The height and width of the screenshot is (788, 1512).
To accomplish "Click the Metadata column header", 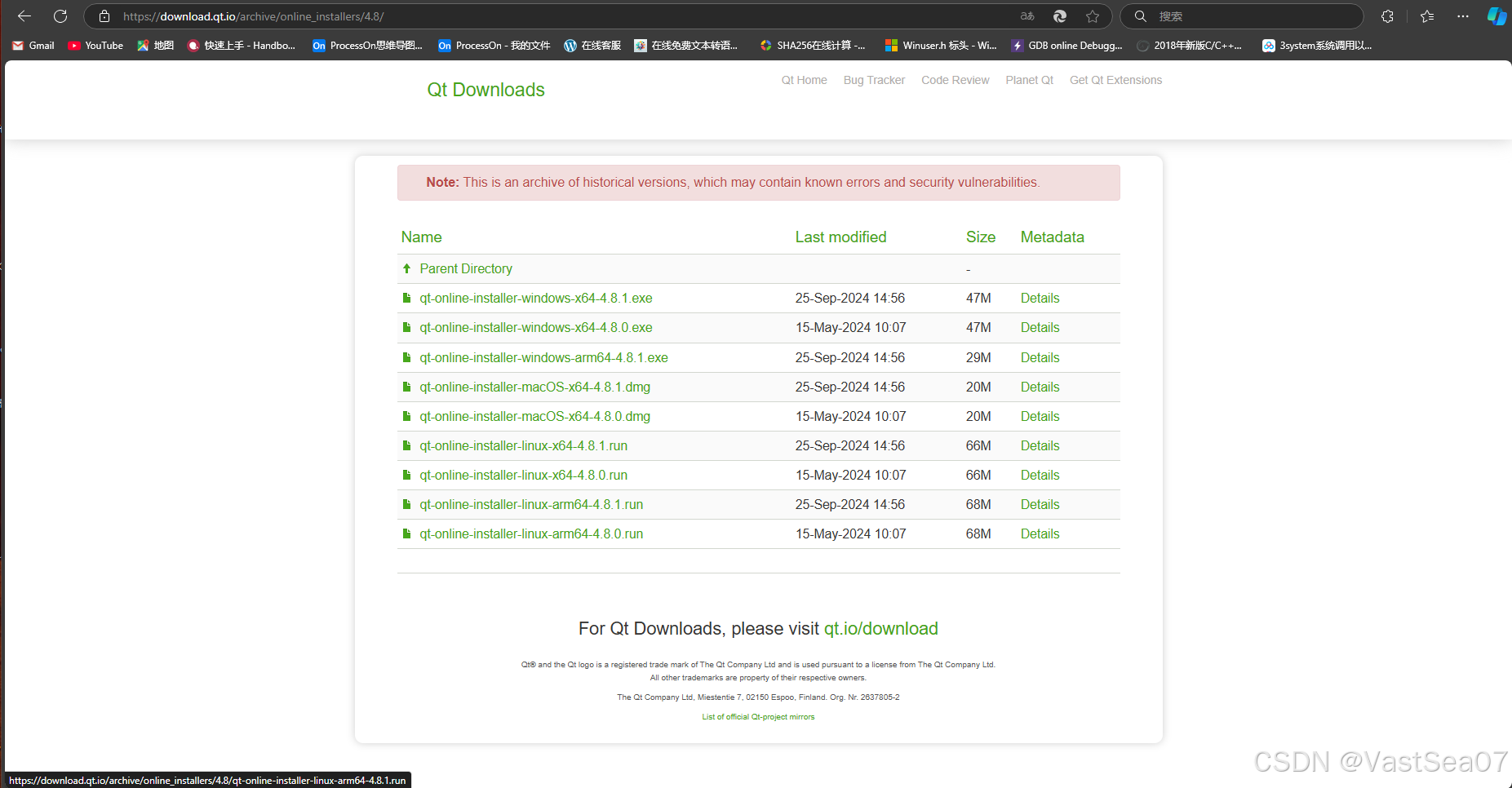I will pyautogui.click(x=1052, y=237).
